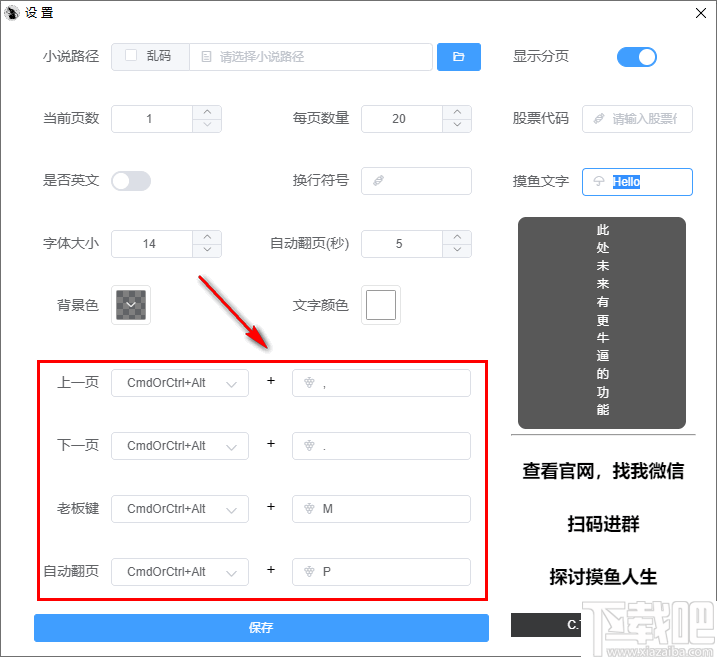Increase 字体大小 with the up arrow

(x=207, y=237)
